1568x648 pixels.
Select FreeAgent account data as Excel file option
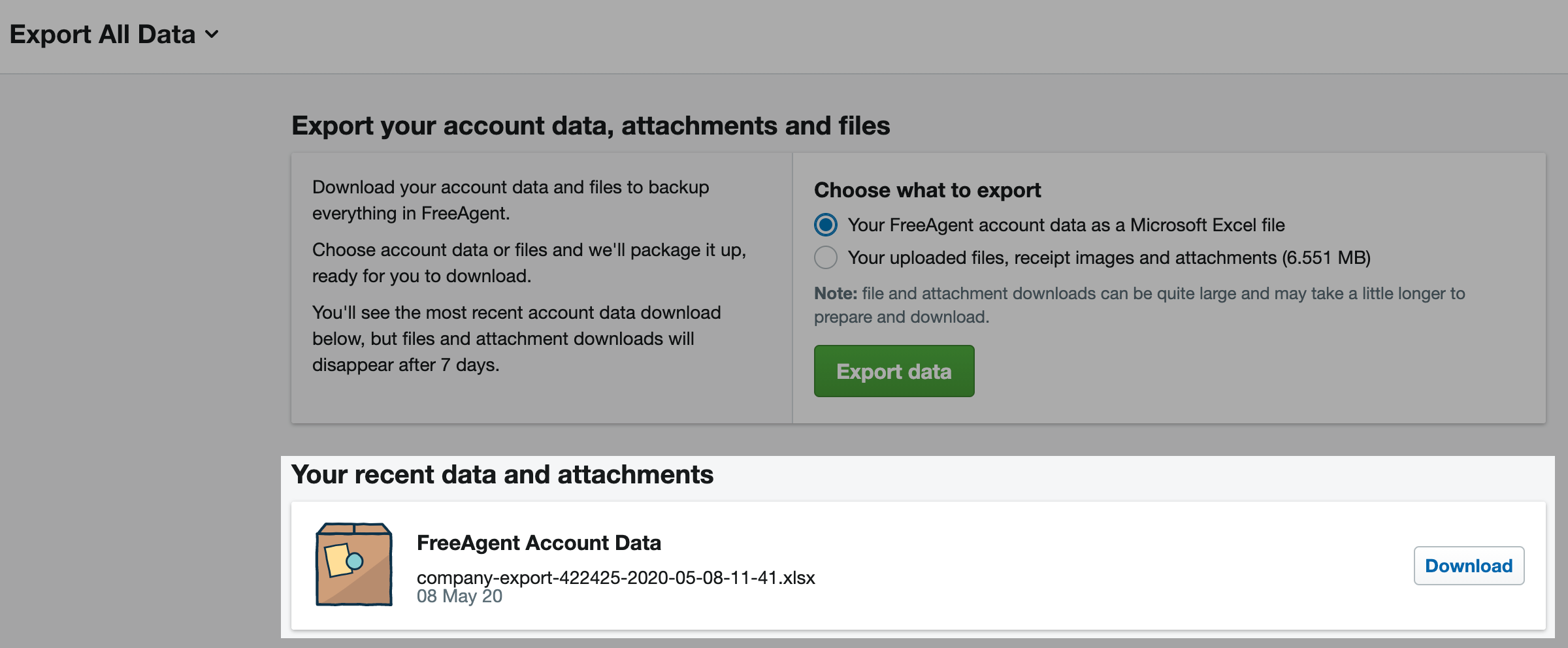(826, 225)
